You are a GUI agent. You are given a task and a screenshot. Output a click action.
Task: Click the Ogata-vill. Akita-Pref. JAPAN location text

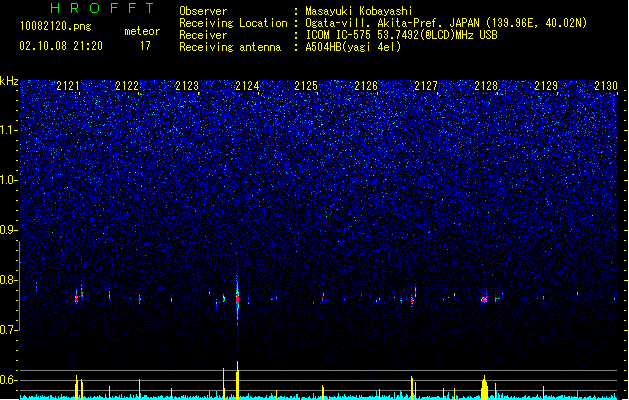[x=446, y=23]
